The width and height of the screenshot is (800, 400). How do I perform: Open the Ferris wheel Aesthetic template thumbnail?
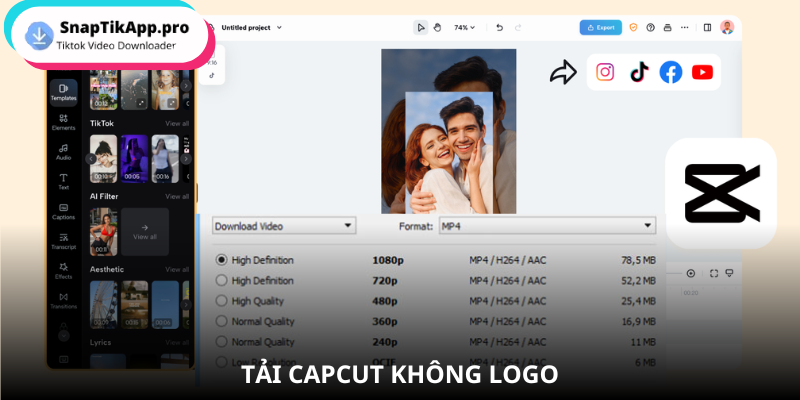[104, 305]
